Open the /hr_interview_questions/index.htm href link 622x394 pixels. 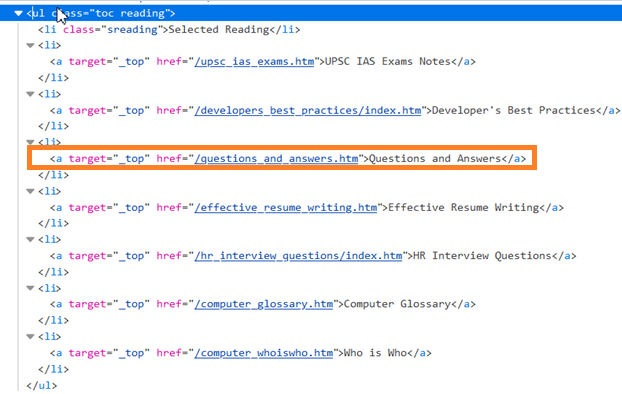coord(298,256)
